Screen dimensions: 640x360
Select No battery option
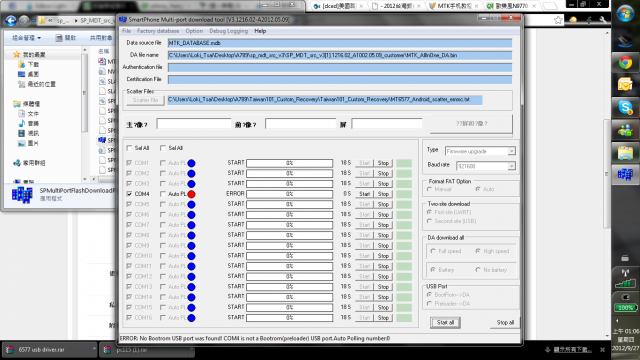click(478, 270)
